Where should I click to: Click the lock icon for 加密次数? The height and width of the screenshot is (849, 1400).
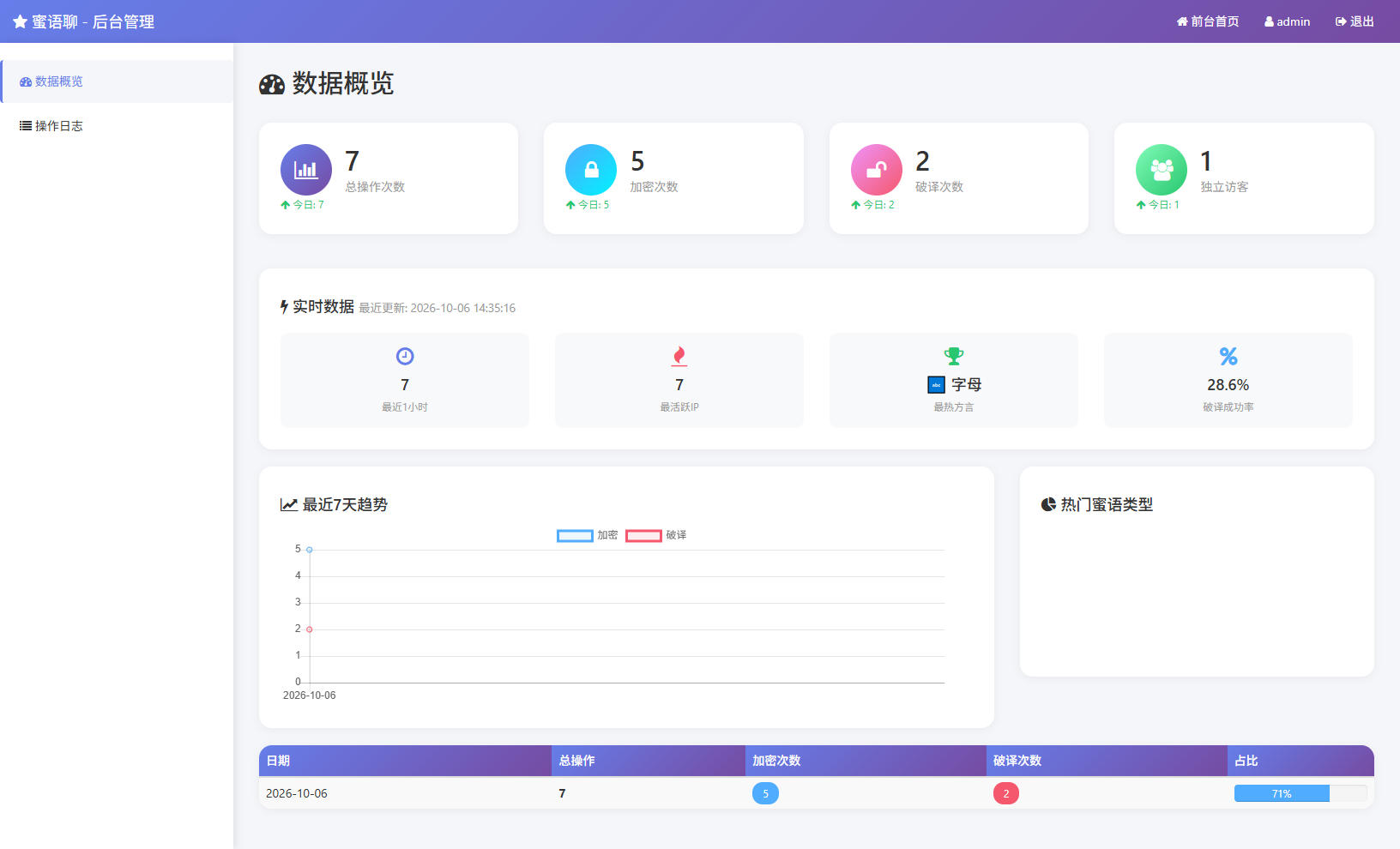pos(591,170)
